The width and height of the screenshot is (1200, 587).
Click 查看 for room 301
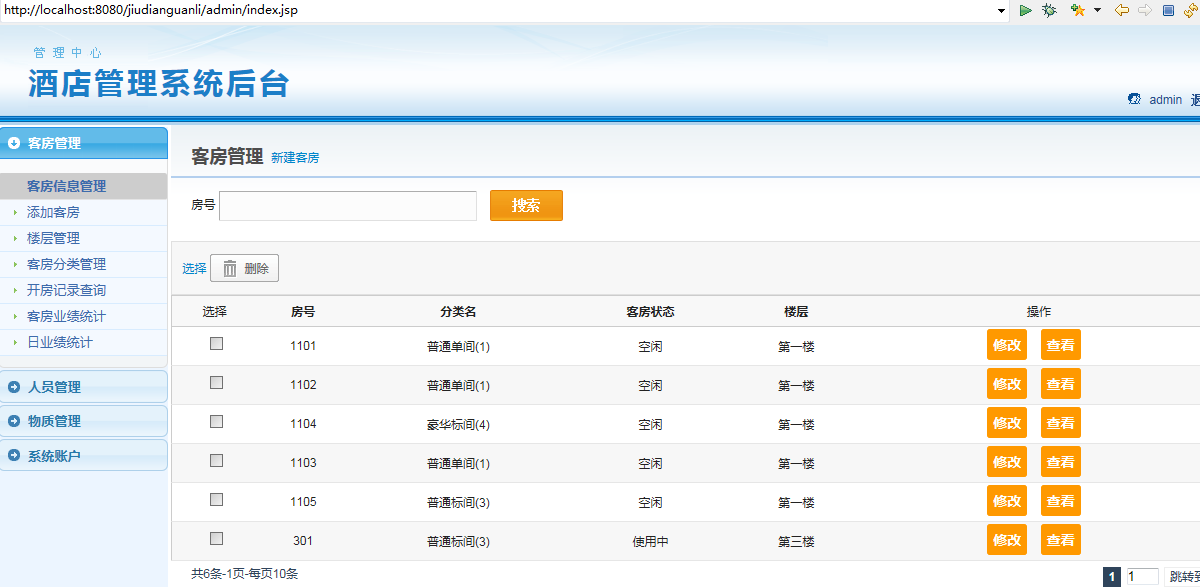pyautogui.click(x=1061, y=540)
